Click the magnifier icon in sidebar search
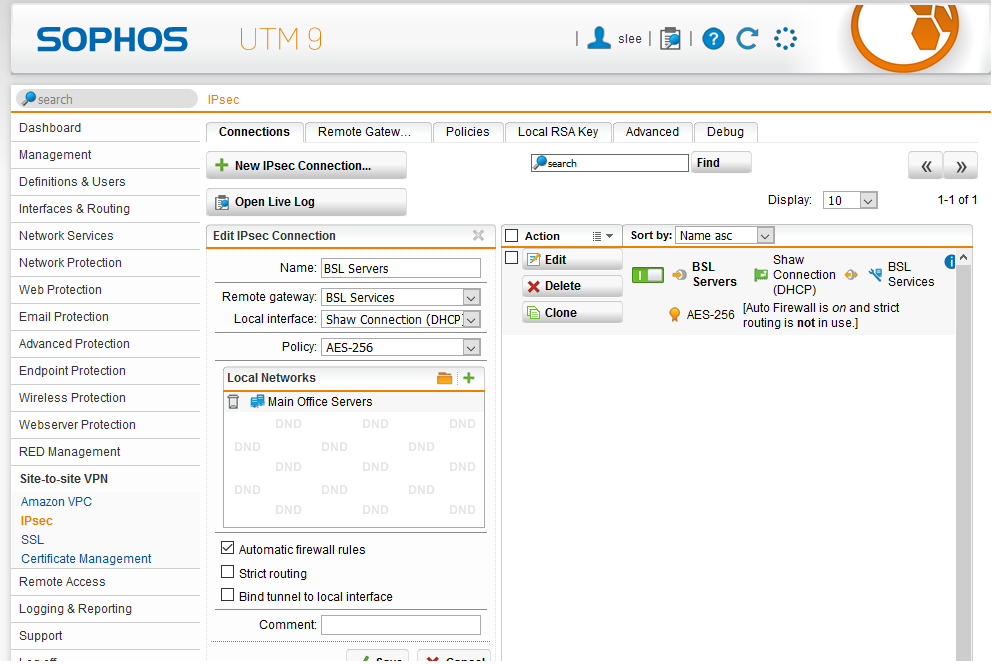This screenshot has width=992, height=664. [x=29, y=98]
